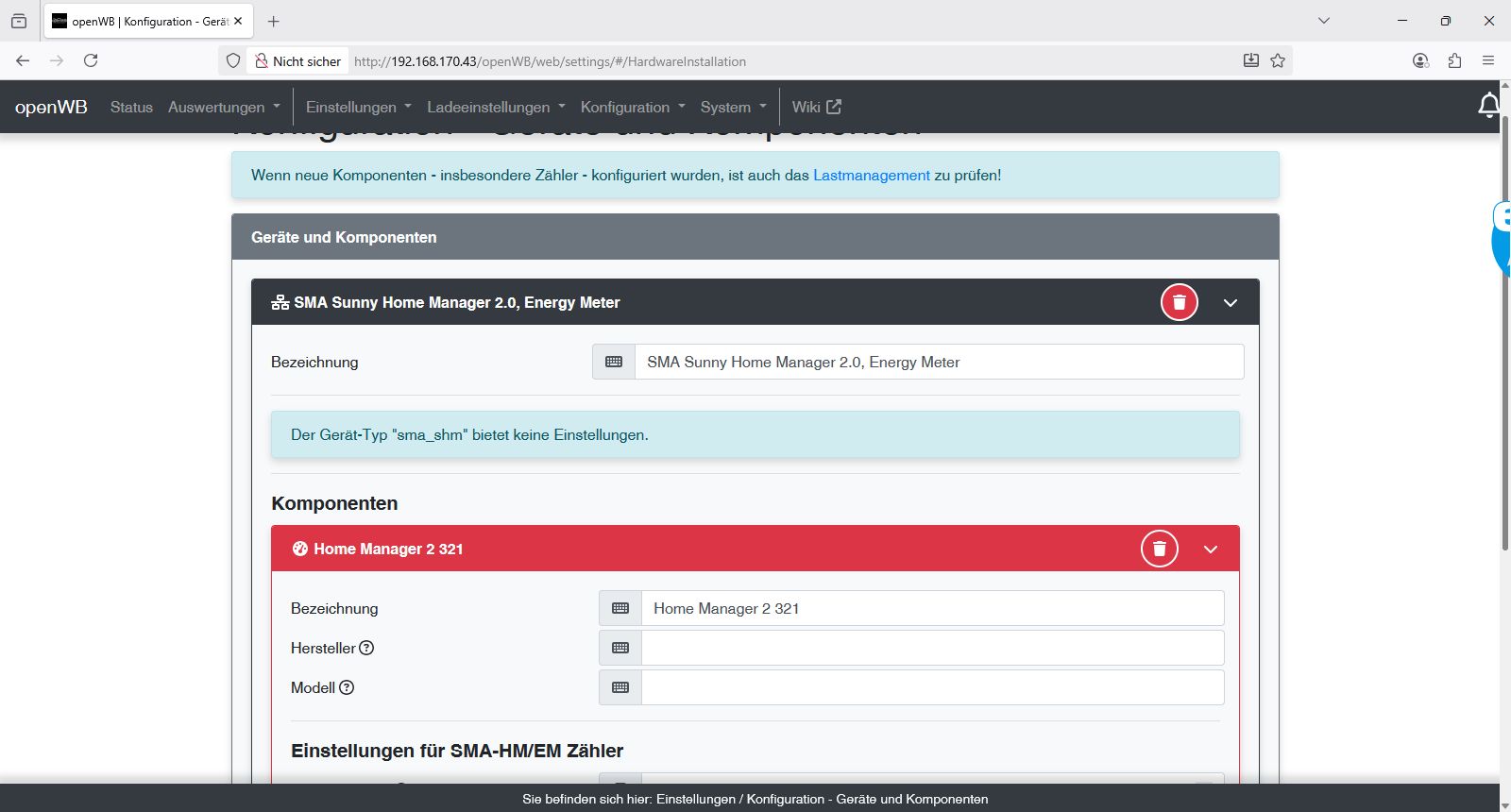Click the Hersteller input field

pyautogui.click(x=932, y=648)
